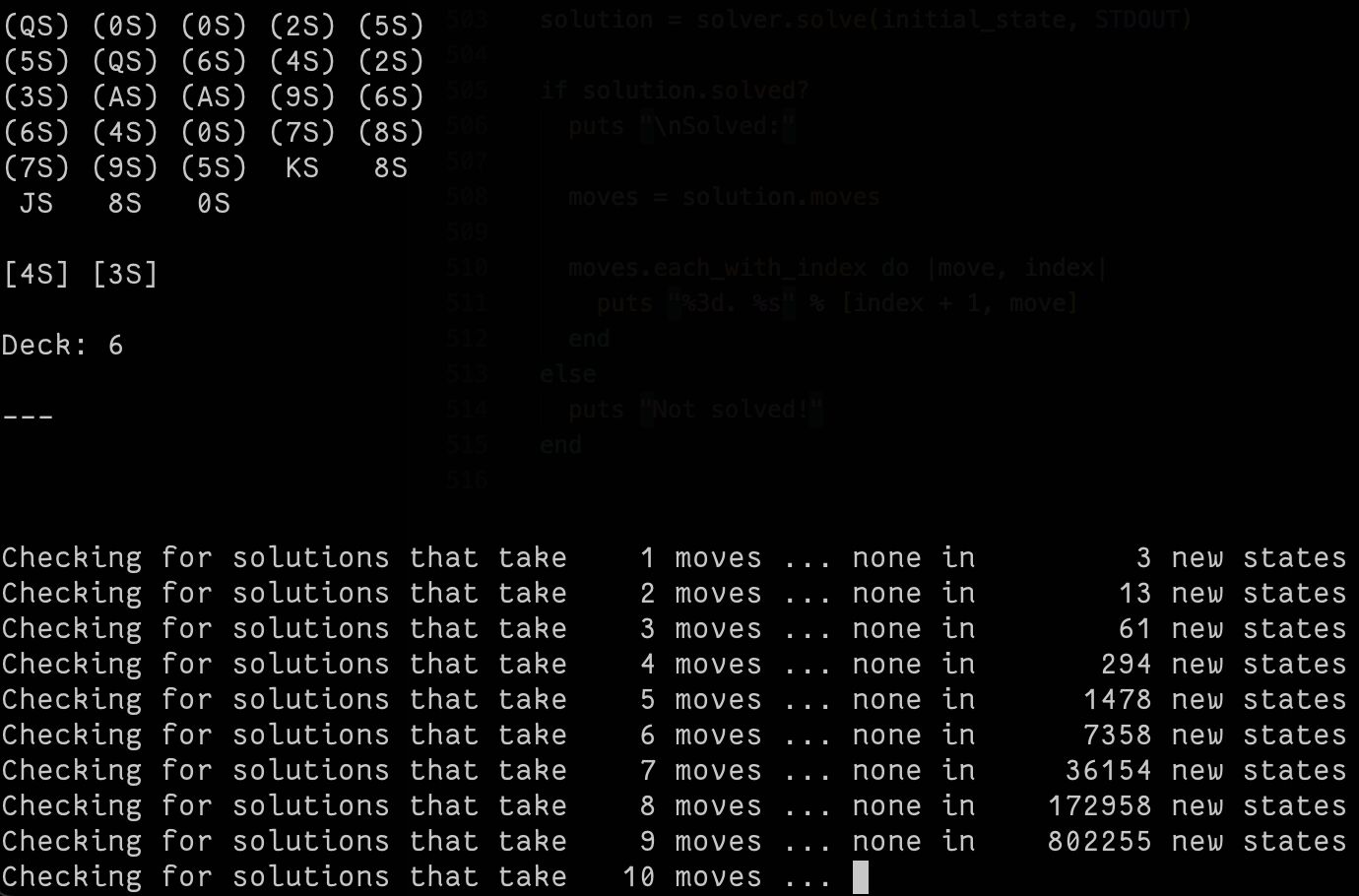Click the uncovered 0S card in last row
The height and width of the screenshot is (896, 1359).
click(214, 203)
